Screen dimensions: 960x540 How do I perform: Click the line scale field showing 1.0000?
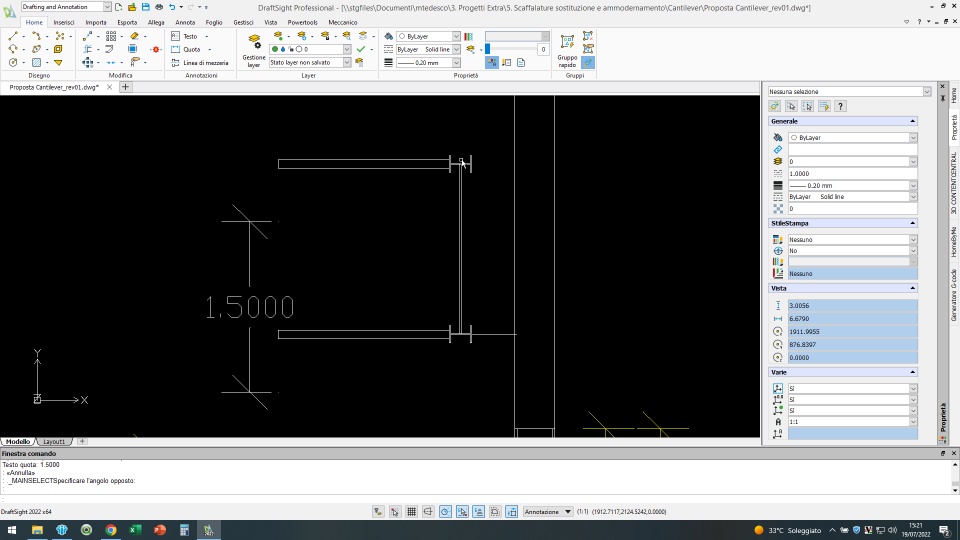click(850, 173)
